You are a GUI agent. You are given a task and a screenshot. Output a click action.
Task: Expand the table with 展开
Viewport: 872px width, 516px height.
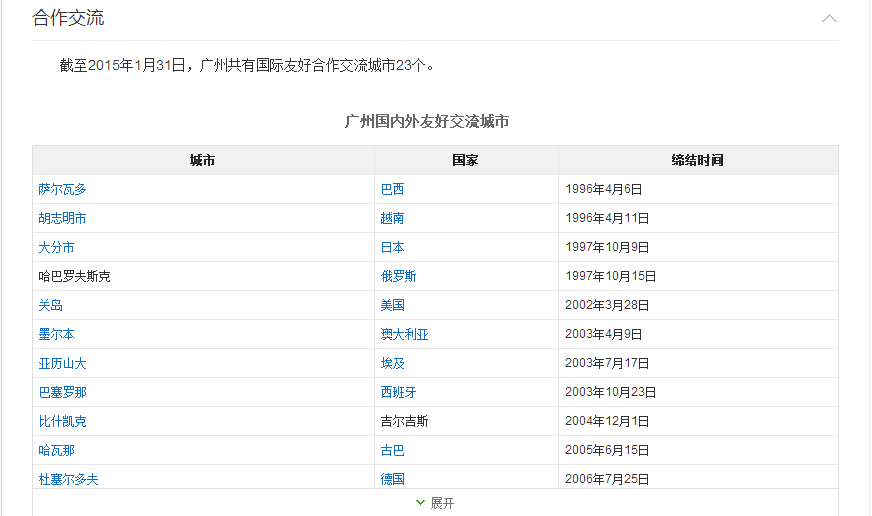pyautogui.click(x=435, y=503)
